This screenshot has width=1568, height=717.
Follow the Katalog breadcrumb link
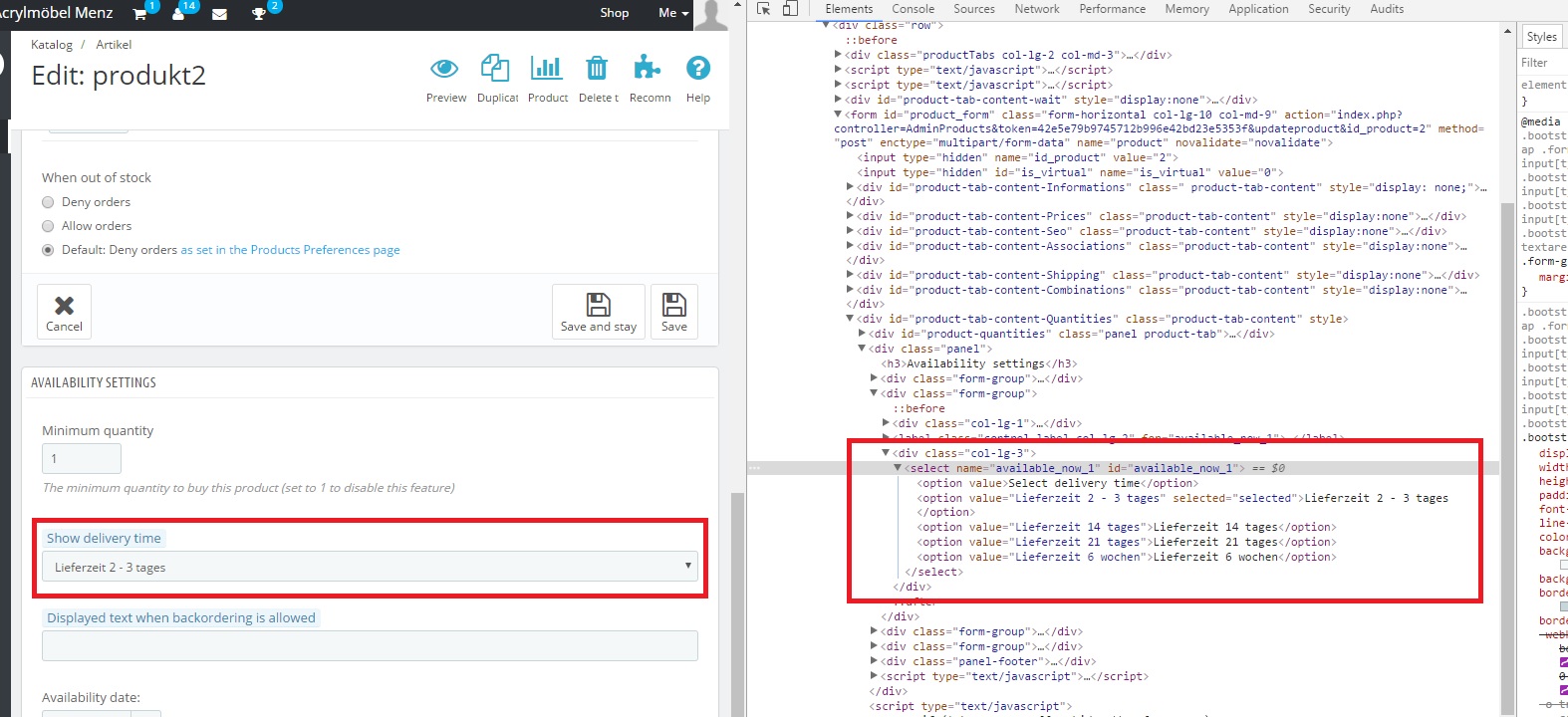coord(52,45)
